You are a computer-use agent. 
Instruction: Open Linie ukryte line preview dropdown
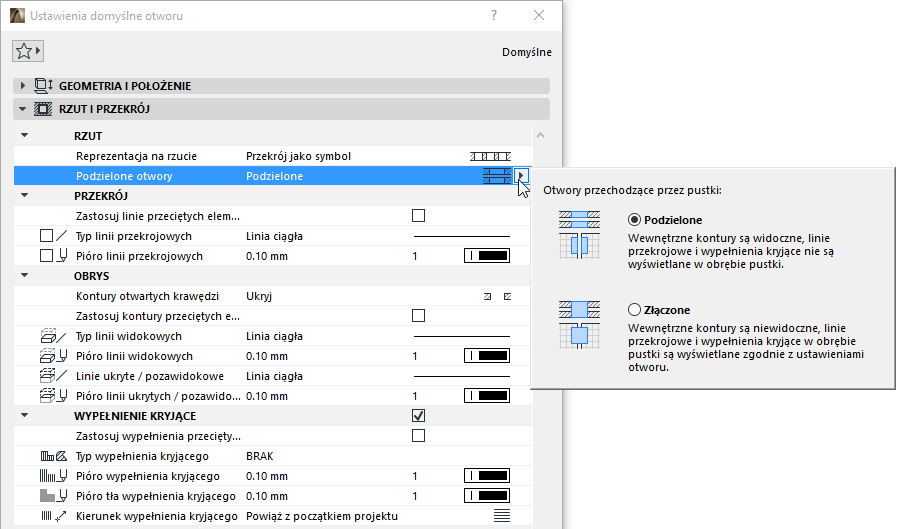tap(462, 376)
